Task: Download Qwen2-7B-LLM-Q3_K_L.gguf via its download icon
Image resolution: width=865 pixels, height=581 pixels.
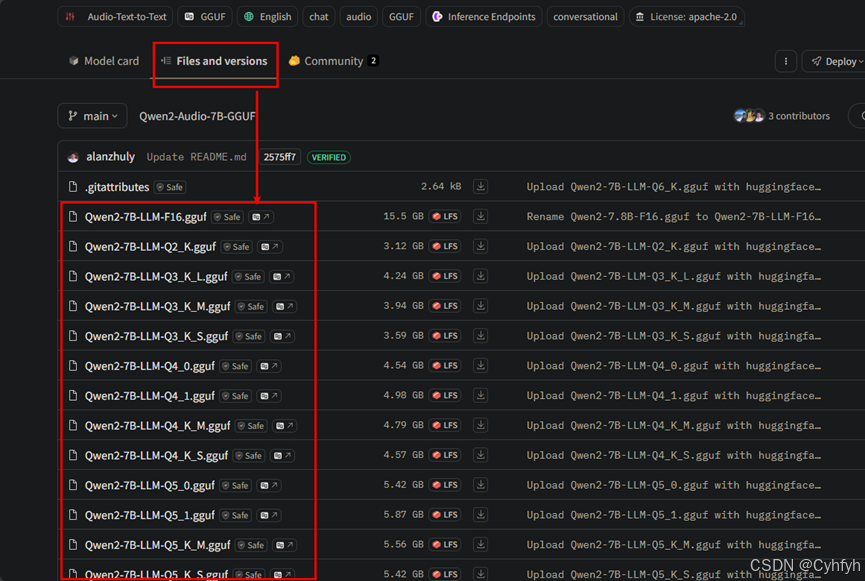Action: (x=480, y=276)
